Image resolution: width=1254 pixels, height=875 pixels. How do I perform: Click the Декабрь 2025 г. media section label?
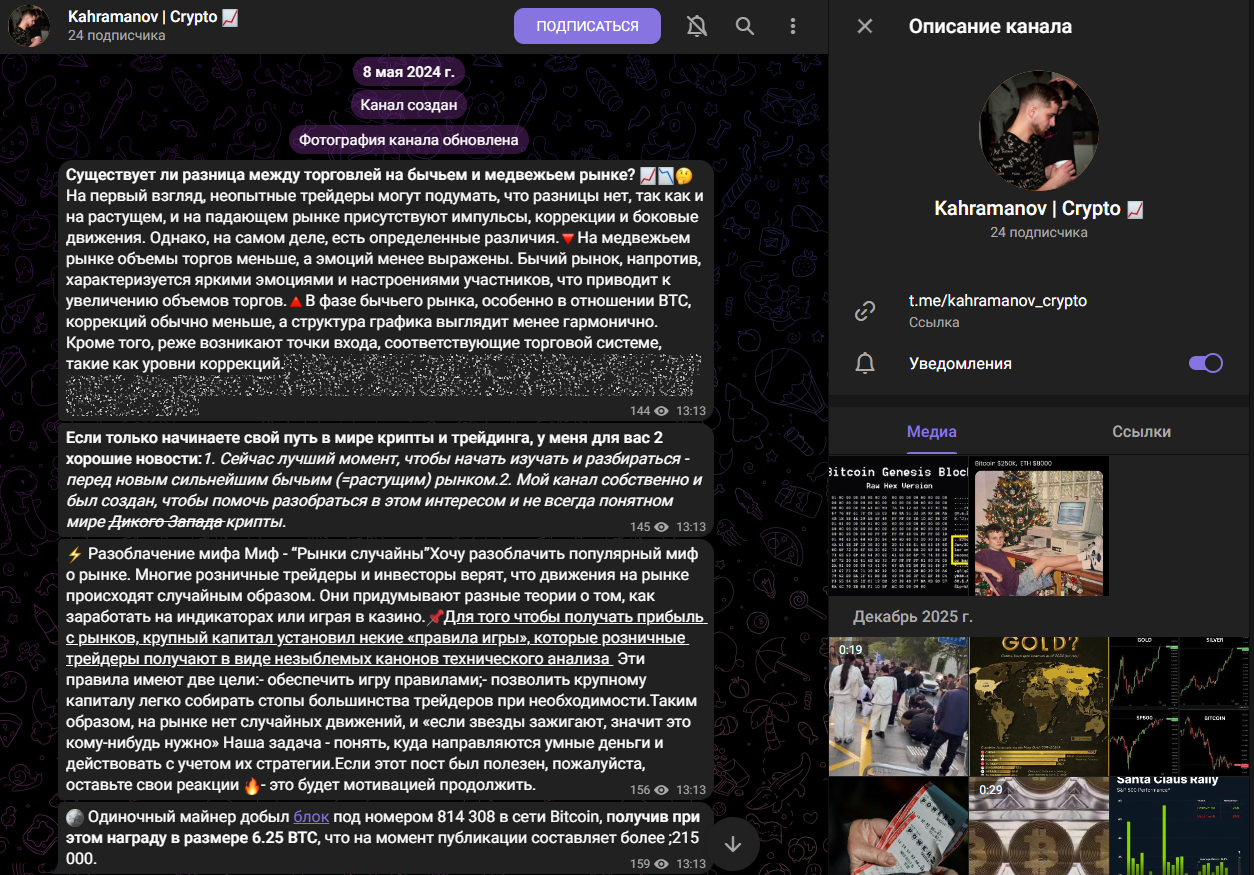[x=912, y=616]
